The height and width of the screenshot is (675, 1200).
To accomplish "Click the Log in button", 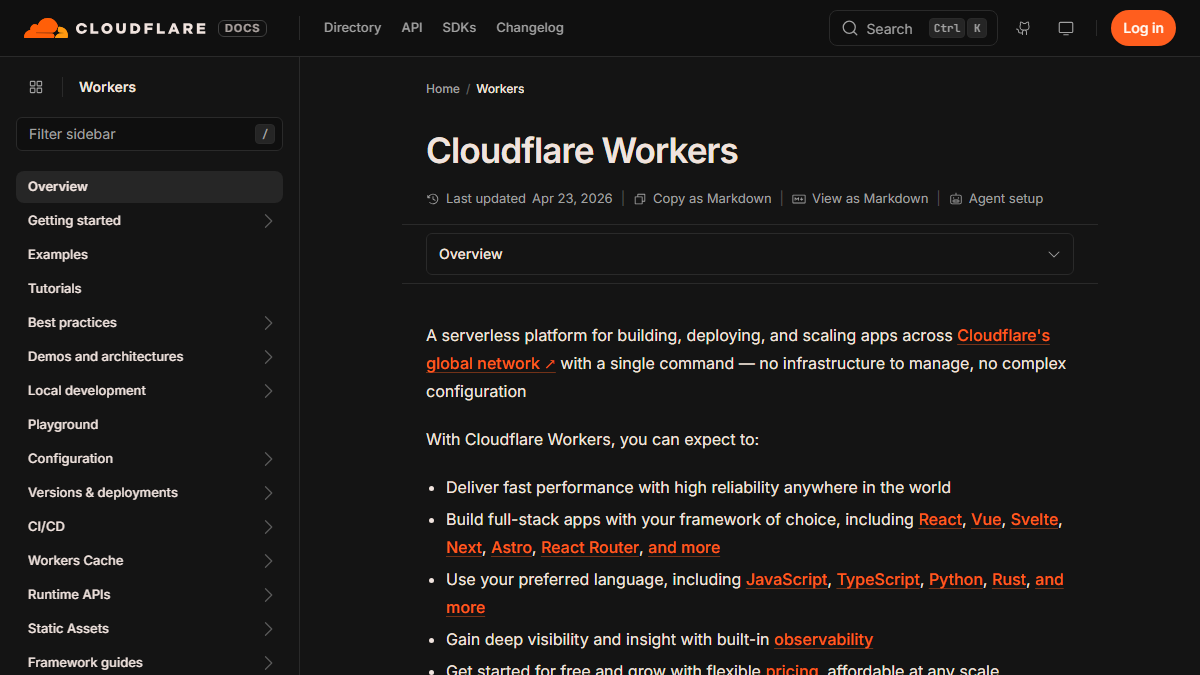I will pos(1143,28).
